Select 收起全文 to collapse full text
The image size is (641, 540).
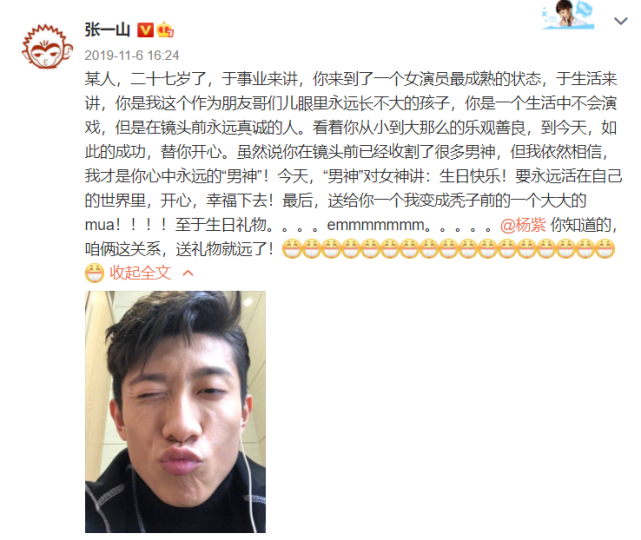pyautogui.click(x=140, y=273)
